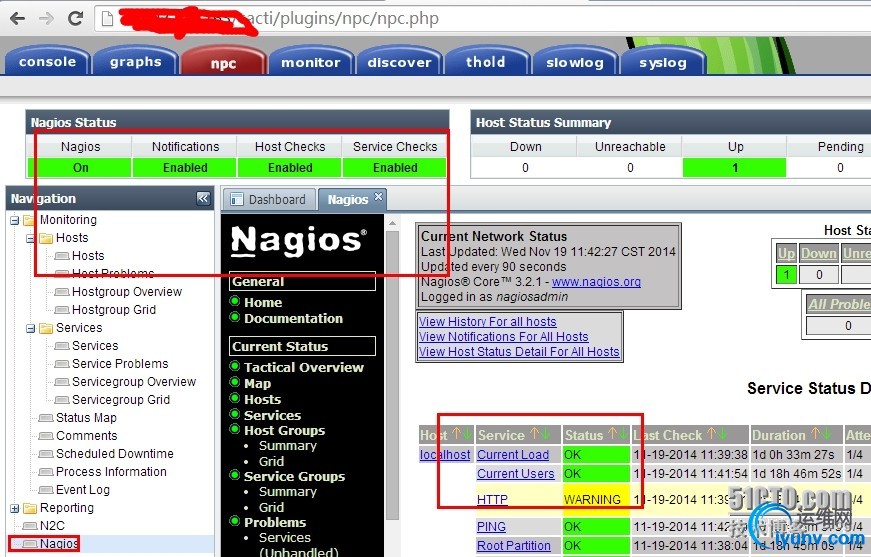Open Map in Nagios menu
Screen dimensions: 871x557
[x=257, y=383]
